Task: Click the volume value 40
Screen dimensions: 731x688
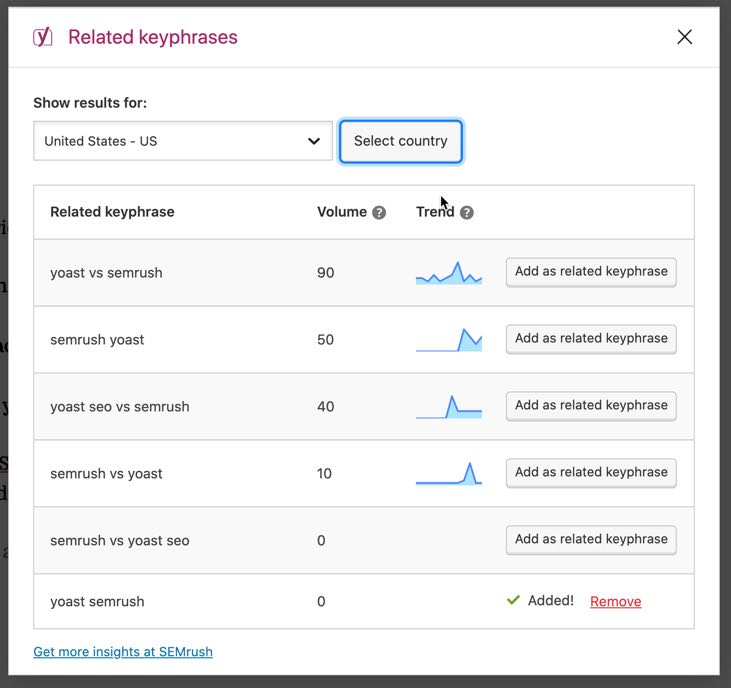Action: coord(325,406)
